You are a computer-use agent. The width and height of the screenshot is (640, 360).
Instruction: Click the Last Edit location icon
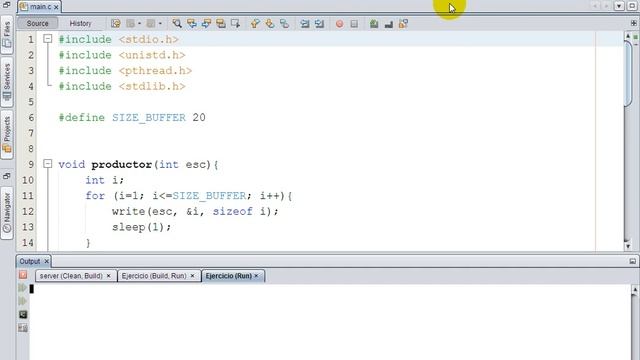pos(116,24)
